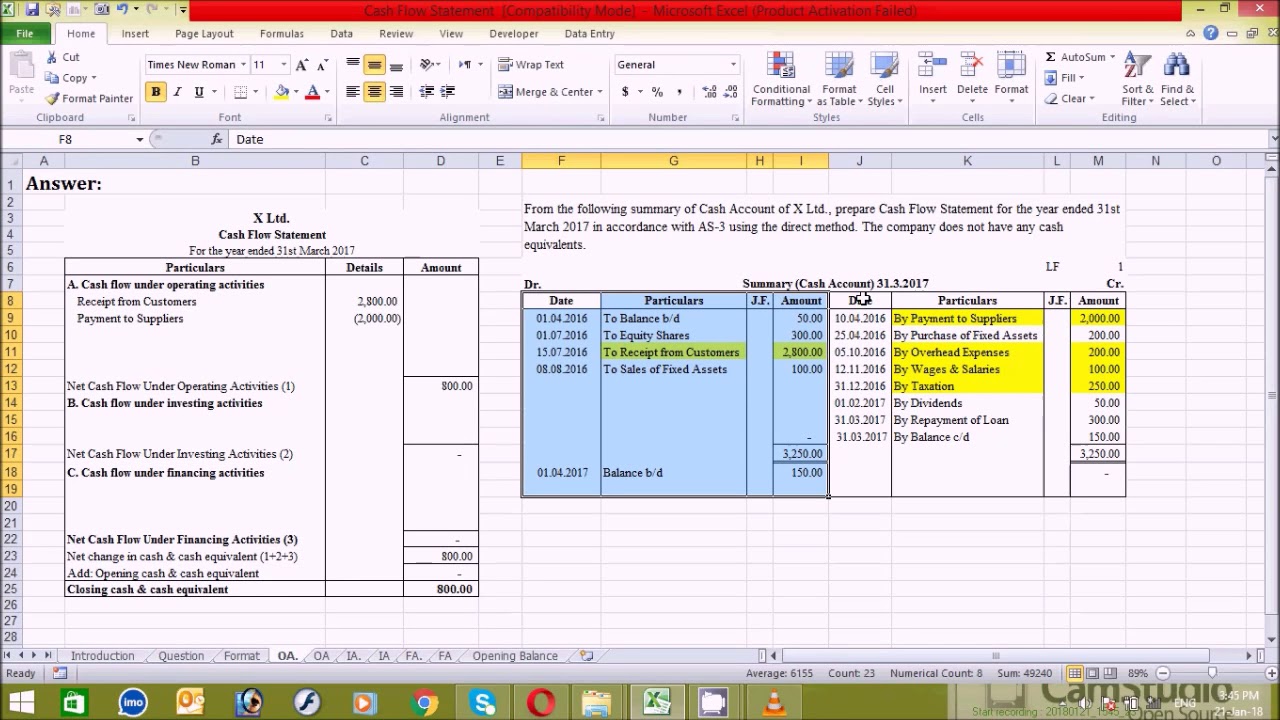Toggle Underline formatting
Screen dimensions: 1280x720
[199, 91]
